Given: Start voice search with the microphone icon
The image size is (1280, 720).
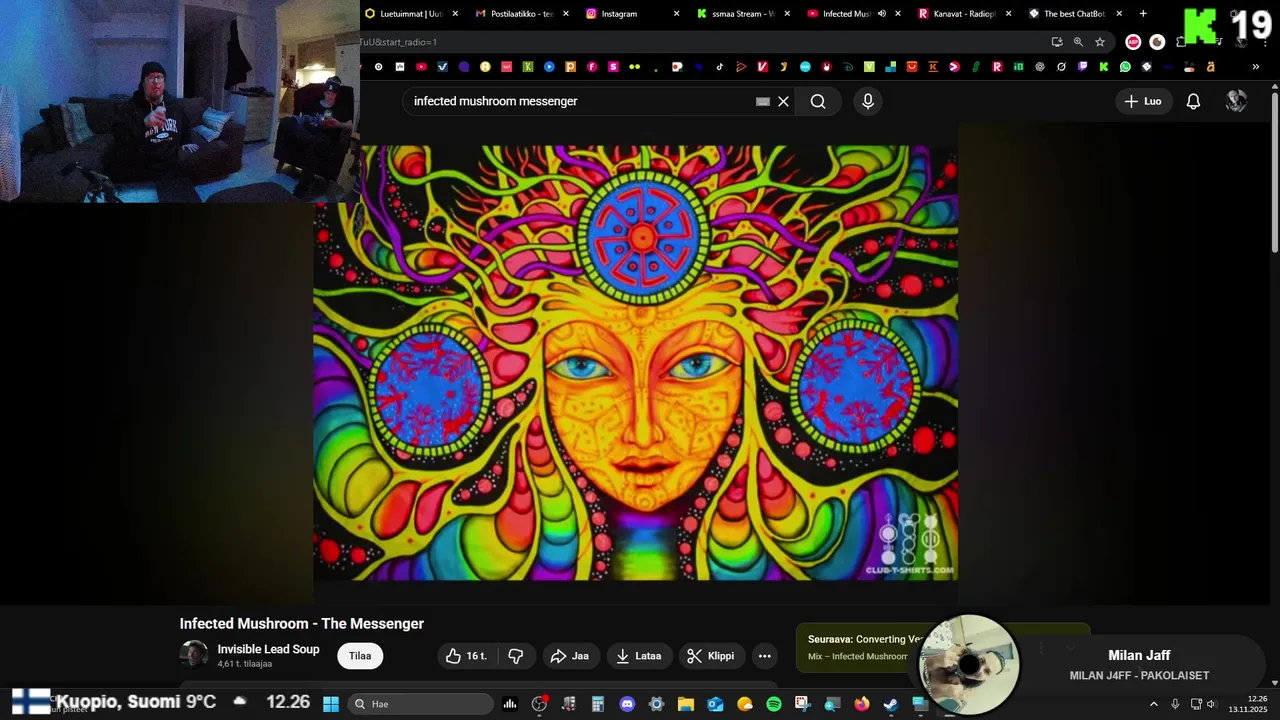Looking at the screenshot, I should pos(868,101).
